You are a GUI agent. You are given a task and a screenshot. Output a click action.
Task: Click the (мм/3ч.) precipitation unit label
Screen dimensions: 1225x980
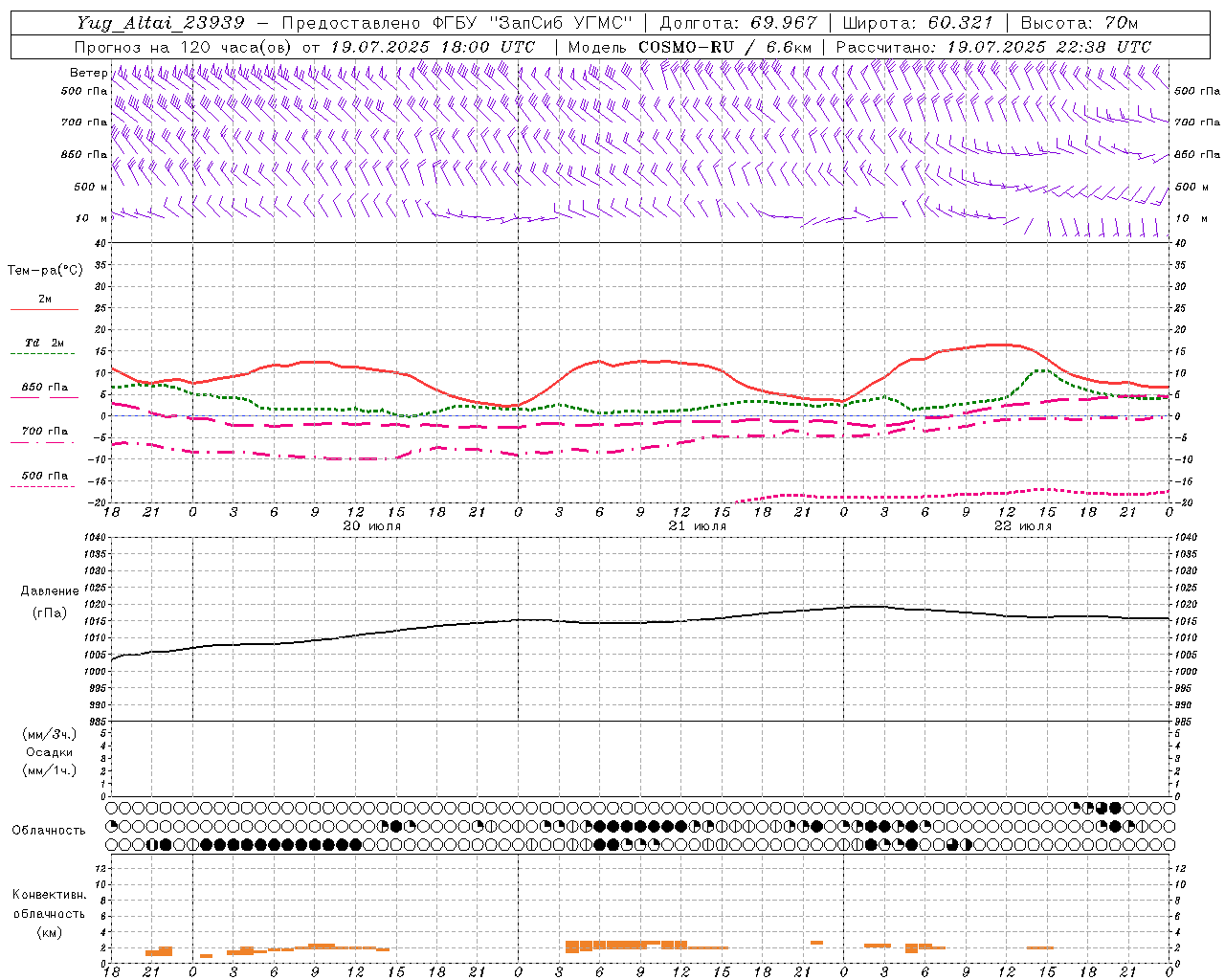[x=49, y=734]
